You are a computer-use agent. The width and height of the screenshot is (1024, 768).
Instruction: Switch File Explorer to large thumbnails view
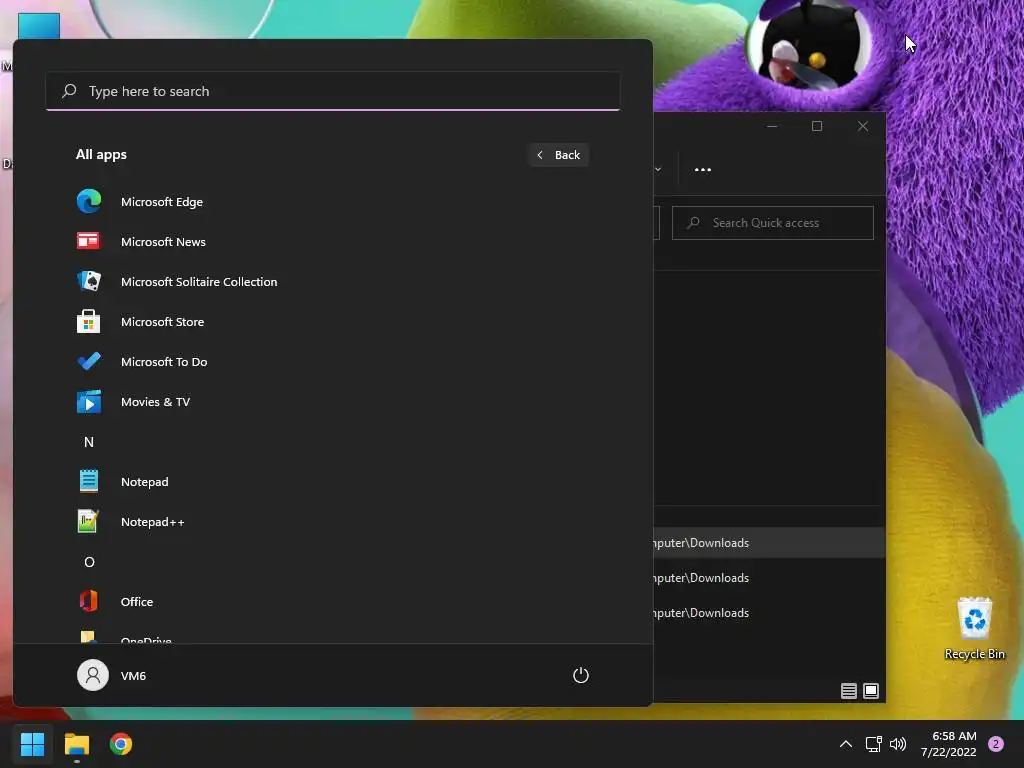(x=871, y=691)
